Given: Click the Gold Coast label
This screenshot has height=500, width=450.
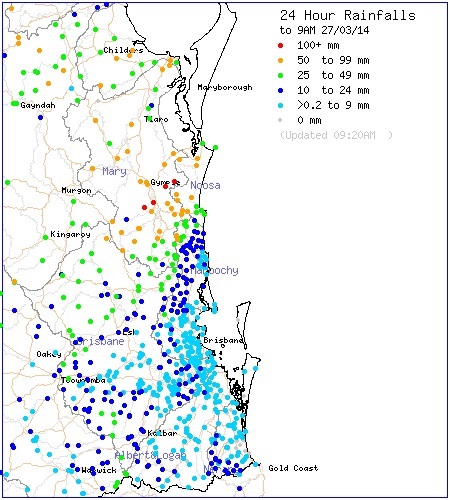Looking at the screenshot, I should click(x=293, y=468).
